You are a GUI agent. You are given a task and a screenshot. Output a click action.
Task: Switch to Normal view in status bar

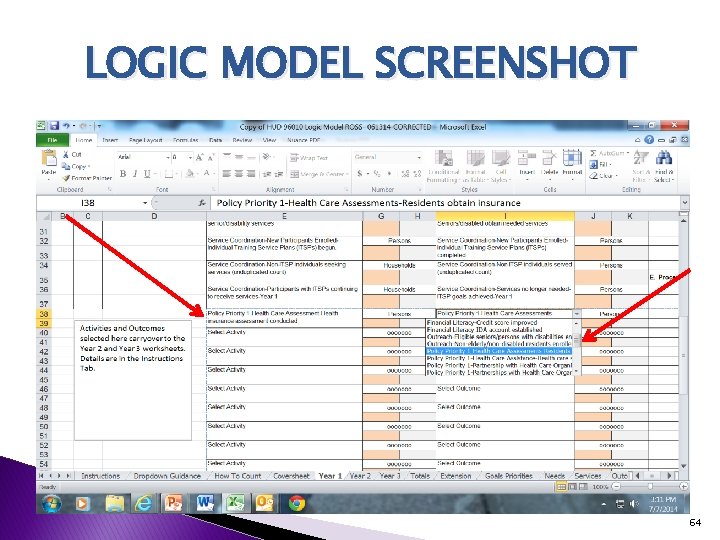click(561, 486)
